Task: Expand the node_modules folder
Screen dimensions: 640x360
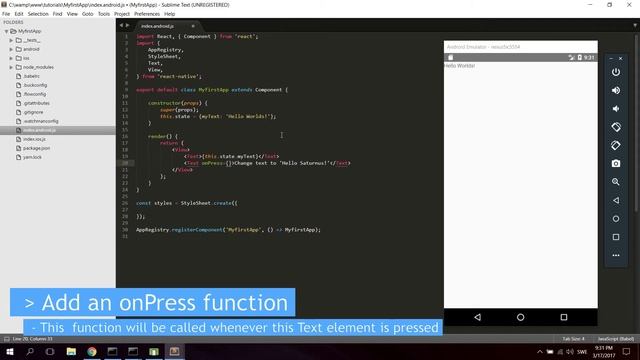Action: click(11, 67)
